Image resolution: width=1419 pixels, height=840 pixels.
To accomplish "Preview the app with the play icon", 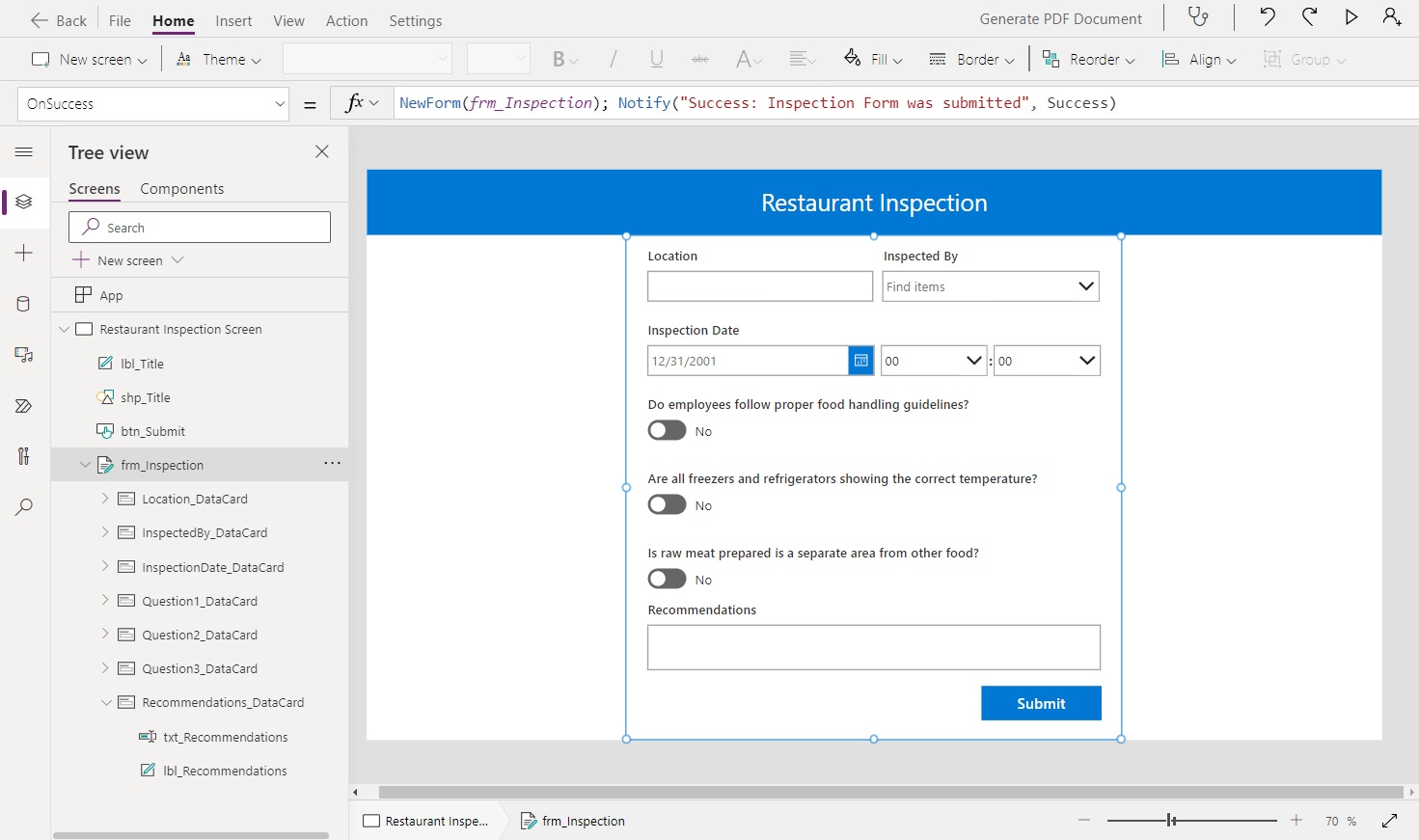I will pos(1351,16).
